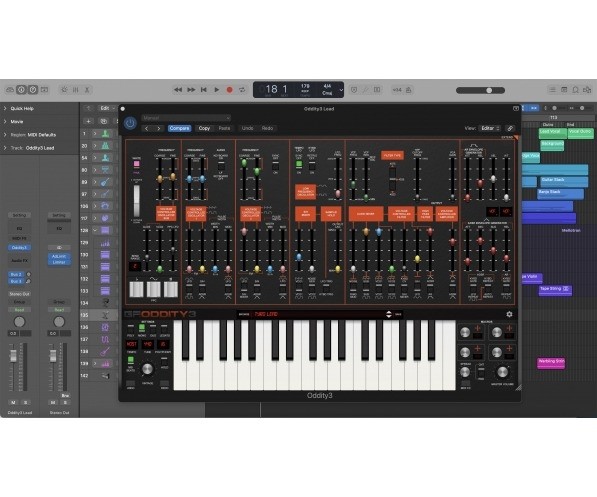Viewport: 597px width, 497px height.
Task: Go to the beginning of the project
Action: [x=204, y=90]
